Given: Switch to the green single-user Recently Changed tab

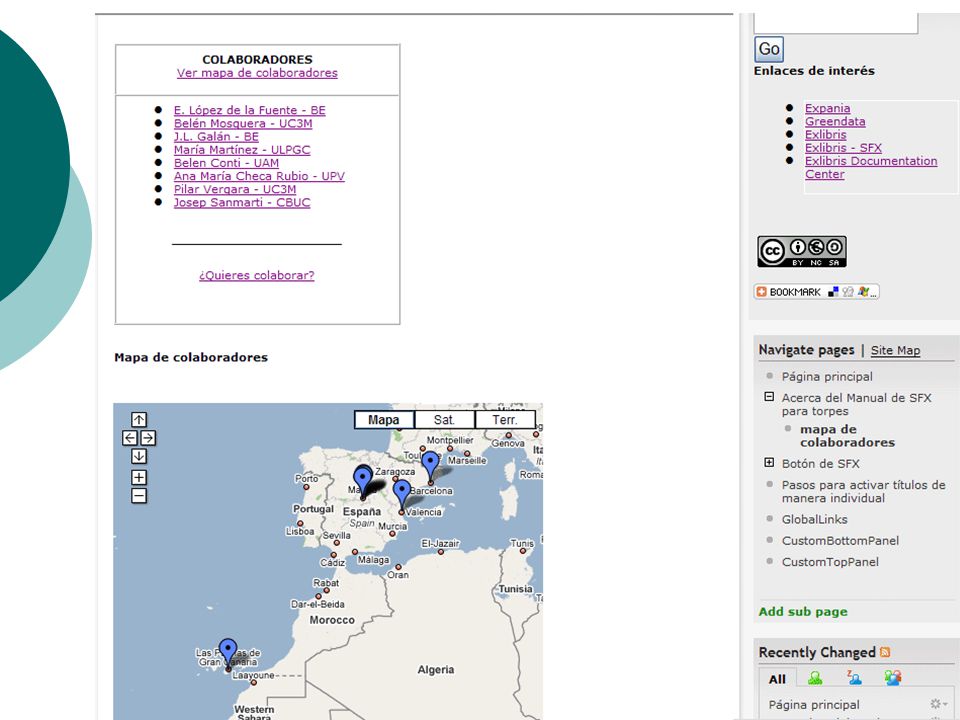Looking at the screenshot, I should point(815,678).
